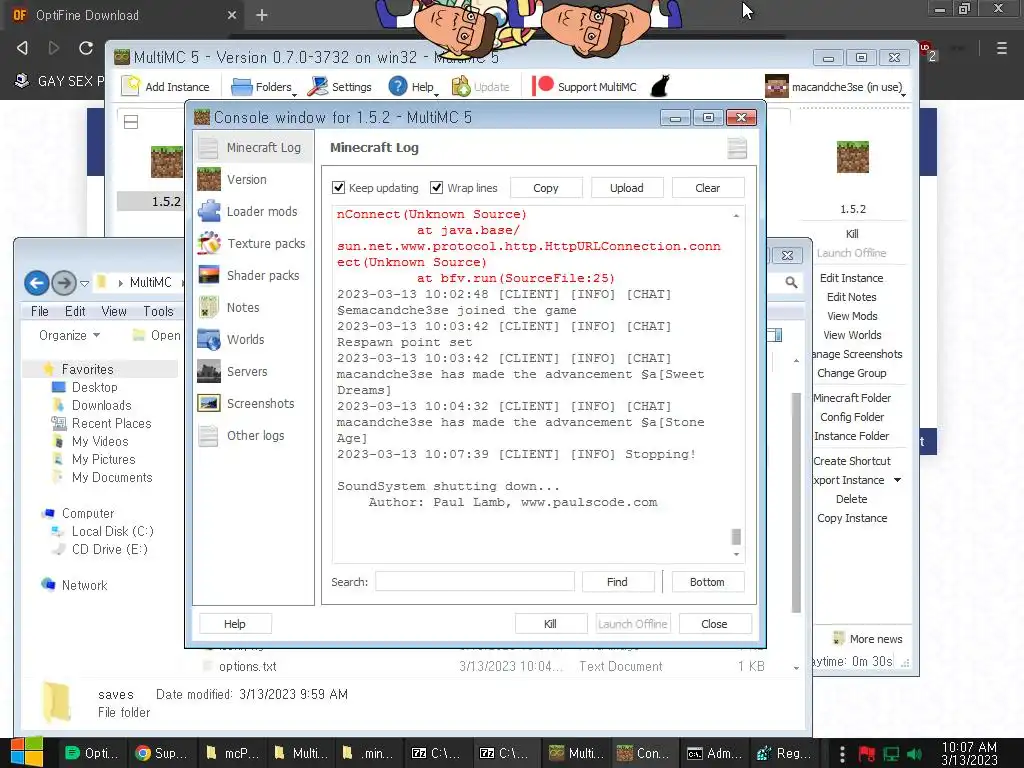Viewport: 1024px width, 768px height.
Task: Select the options.txt file in Explorer
Action: tap(248, 667)
